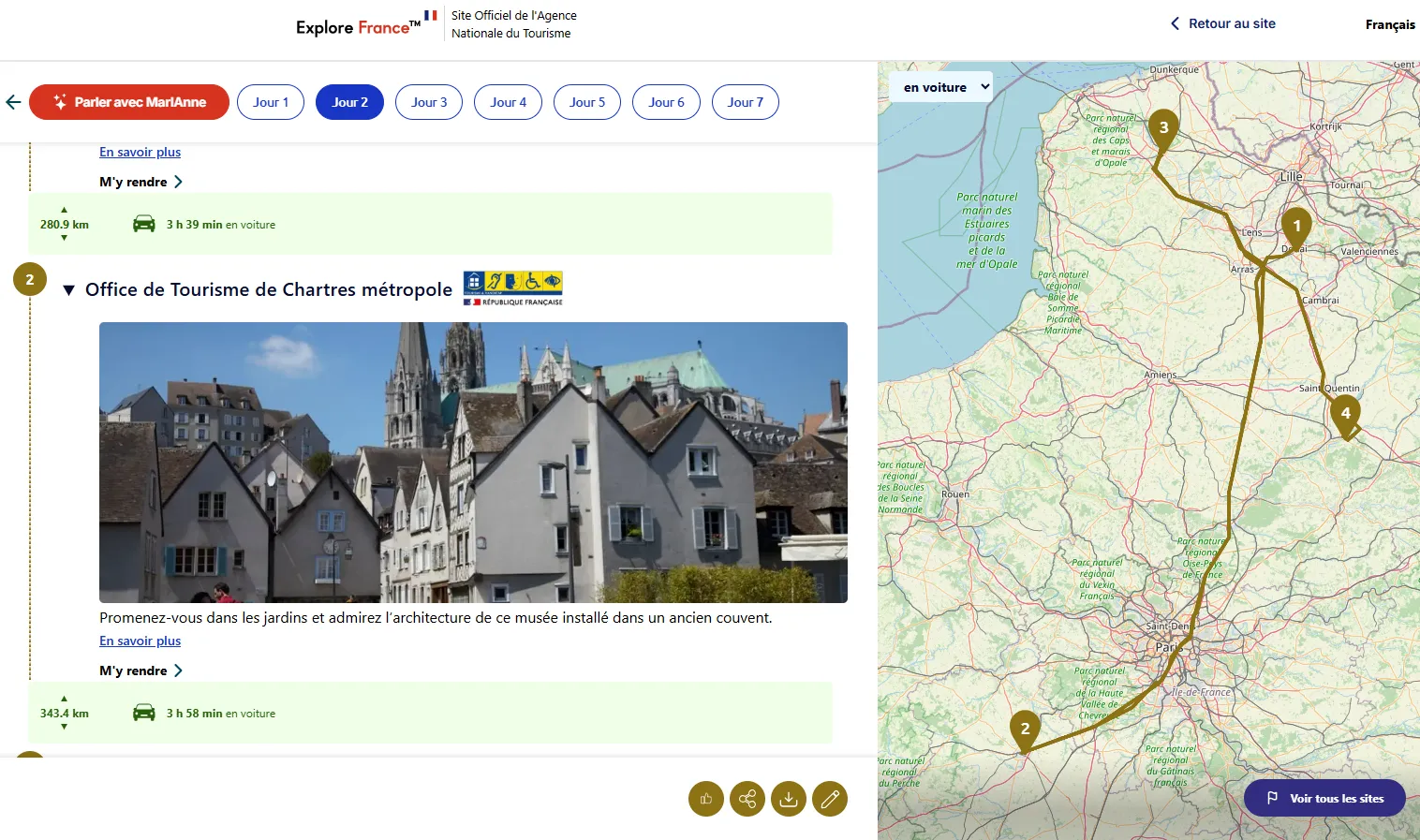Select map marker number 4
The image size is (1420, 840).
[1345, 414]
